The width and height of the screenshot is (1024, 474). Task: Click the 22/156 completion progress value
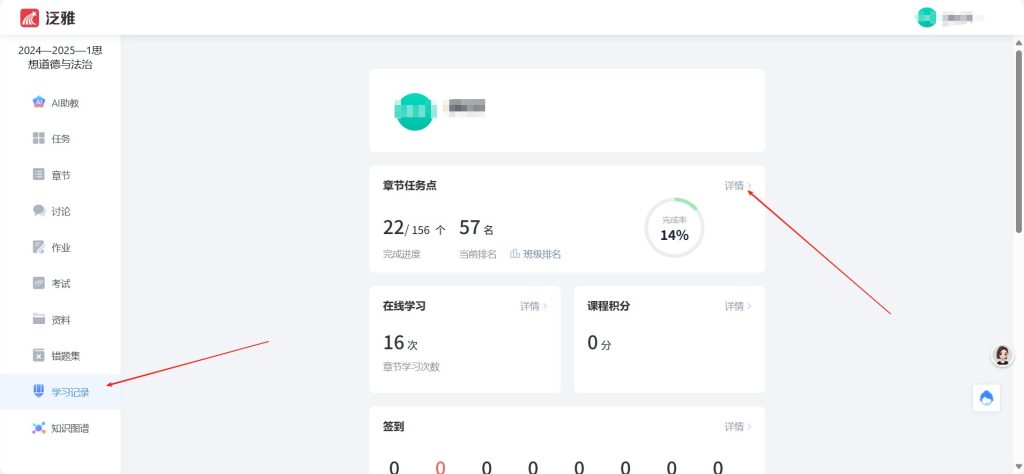click(414, 229)
